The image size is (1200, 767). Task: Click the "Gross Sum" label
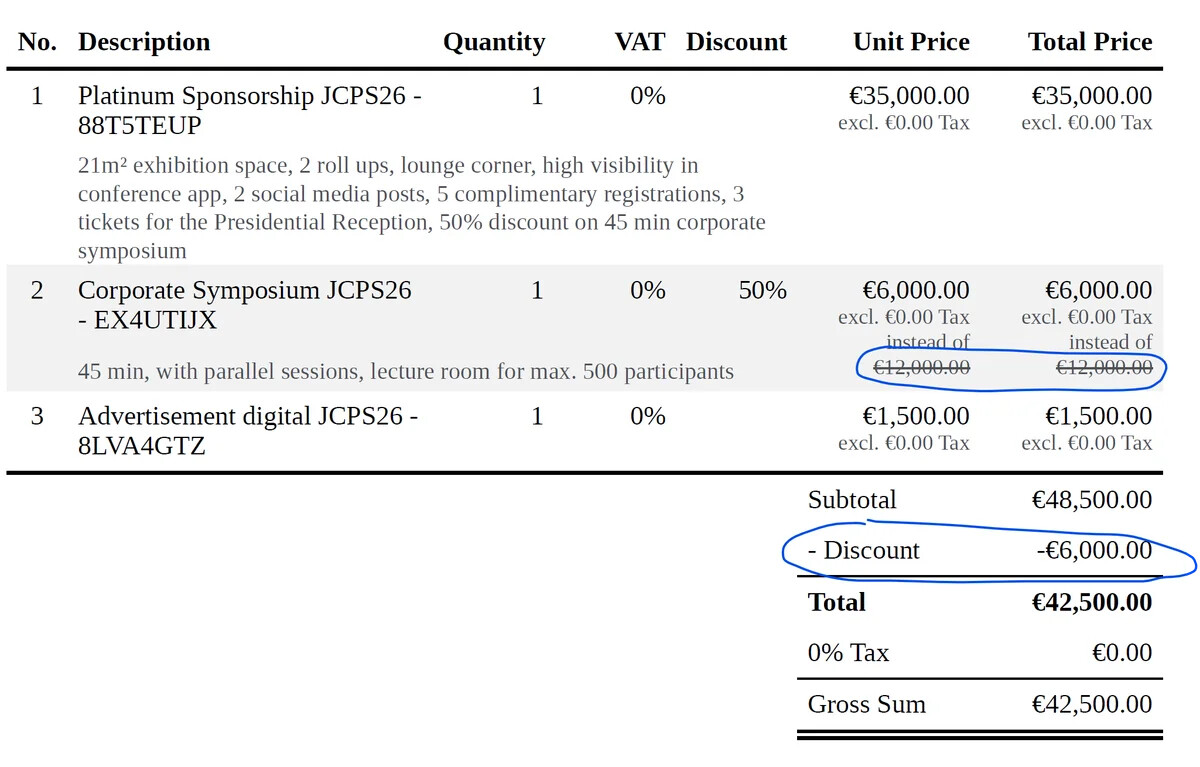(x=866, y=704)
